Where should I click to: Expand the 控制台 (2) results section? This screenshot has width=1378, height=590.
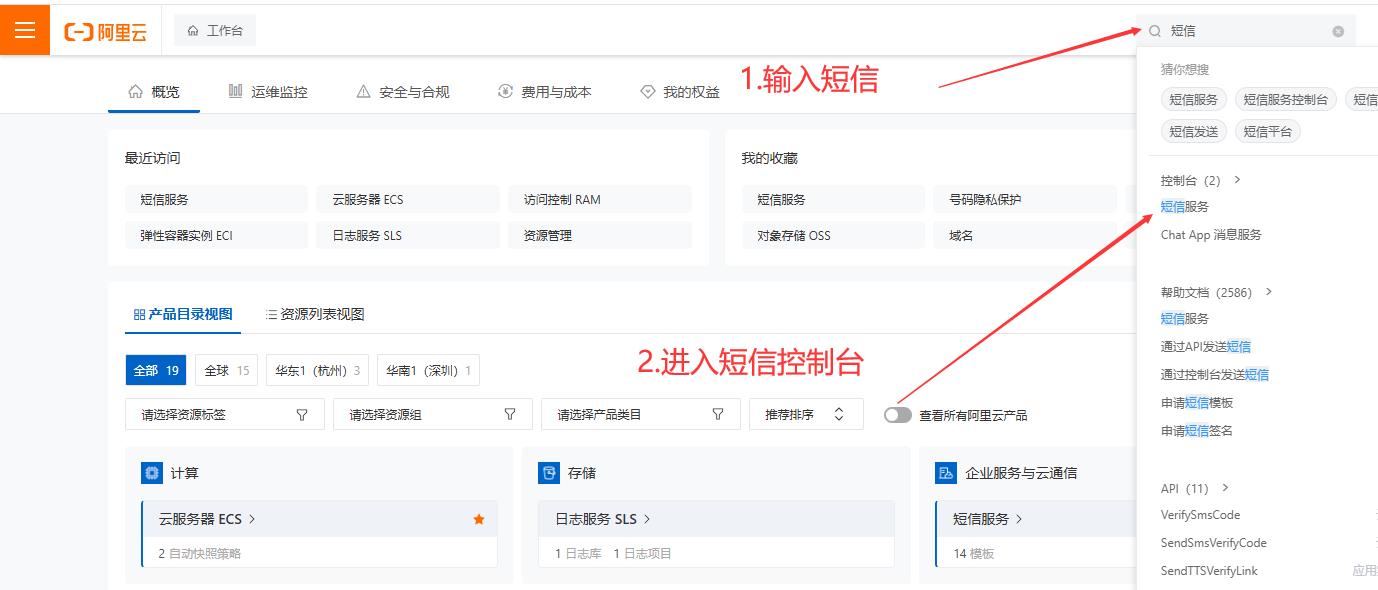pos(1201,181)
